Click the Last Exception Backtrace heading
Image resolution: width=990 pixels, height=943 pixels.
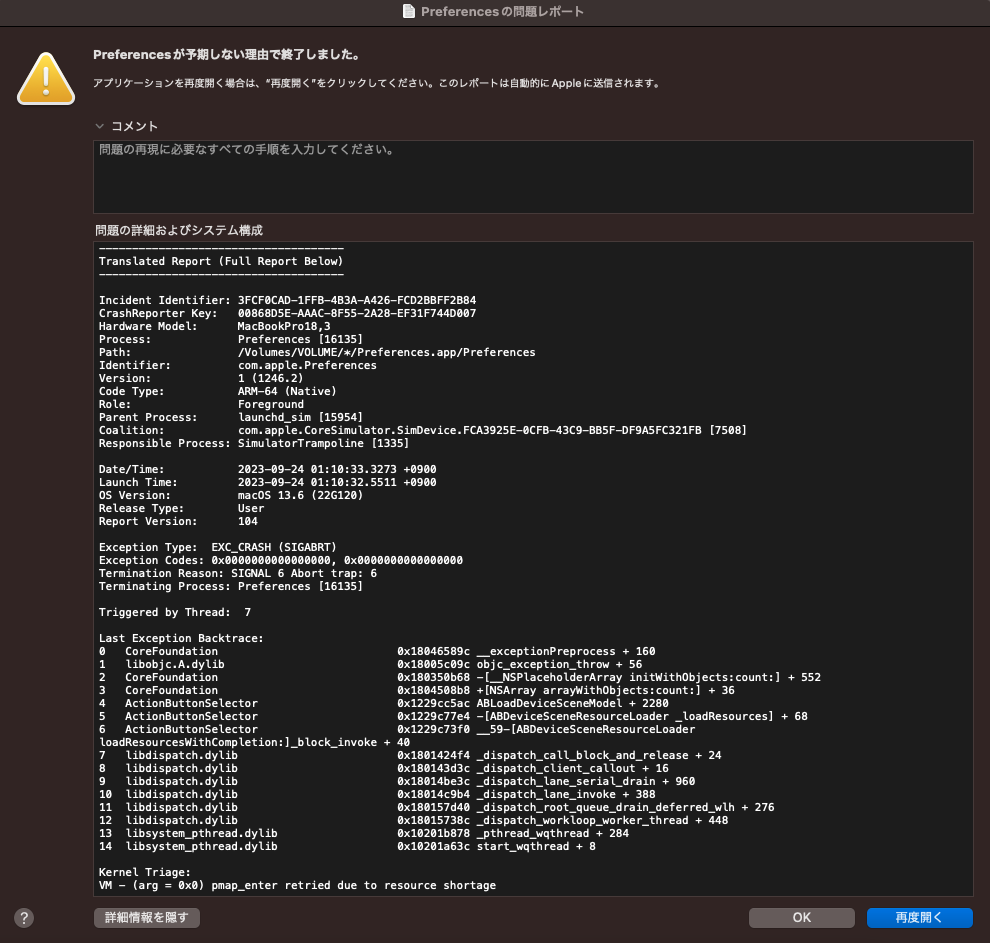181,638
